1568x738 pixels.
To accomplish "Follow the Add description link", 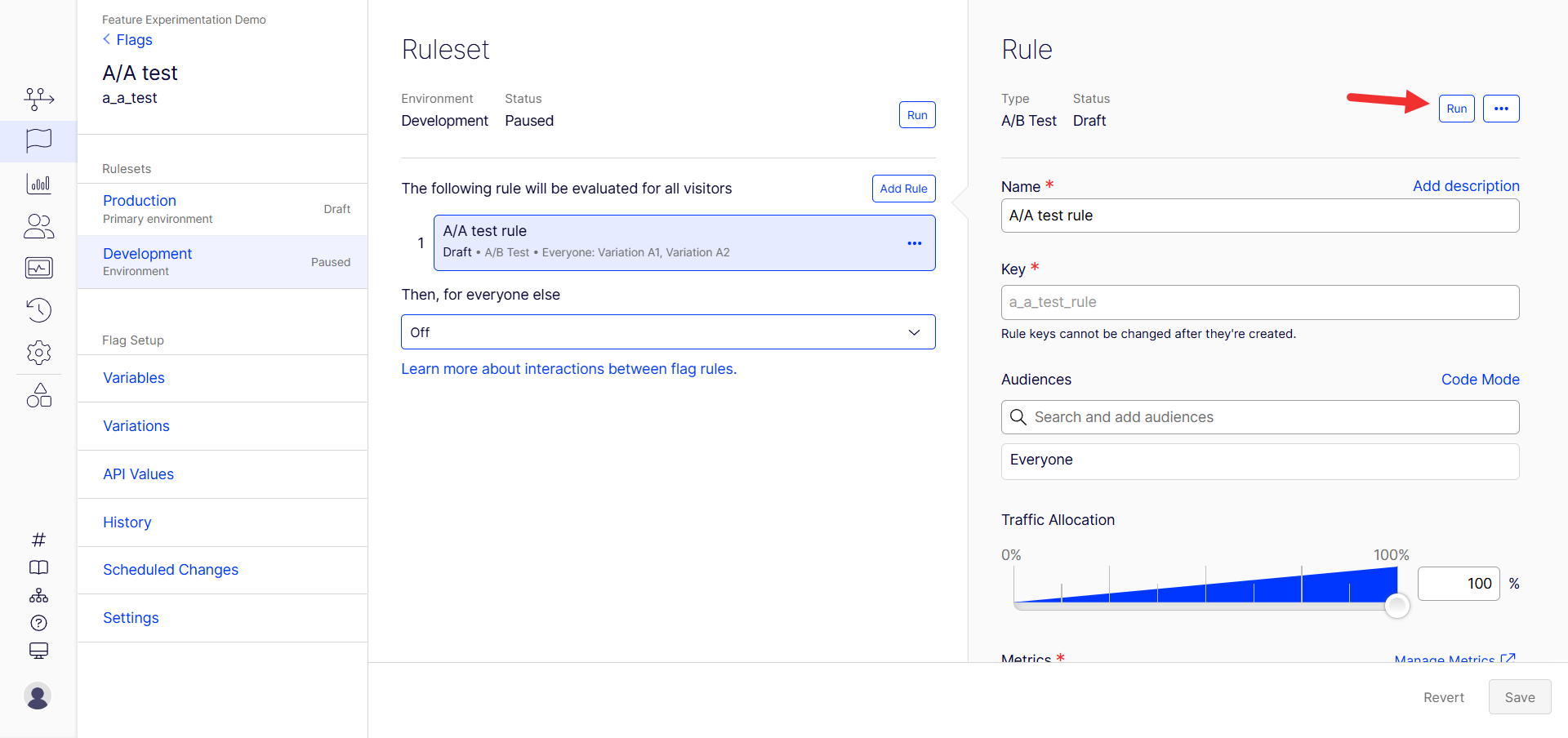I will (1466, 186).
